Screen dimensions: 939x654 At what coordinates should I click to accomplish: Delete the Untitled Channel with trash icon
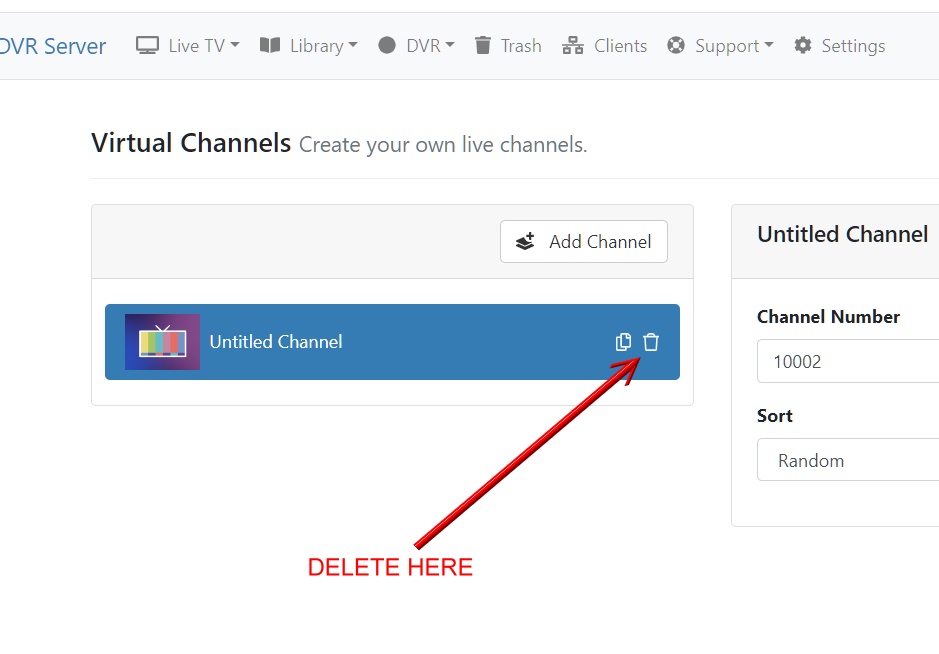pyautogui.click(x=651, y=342)
